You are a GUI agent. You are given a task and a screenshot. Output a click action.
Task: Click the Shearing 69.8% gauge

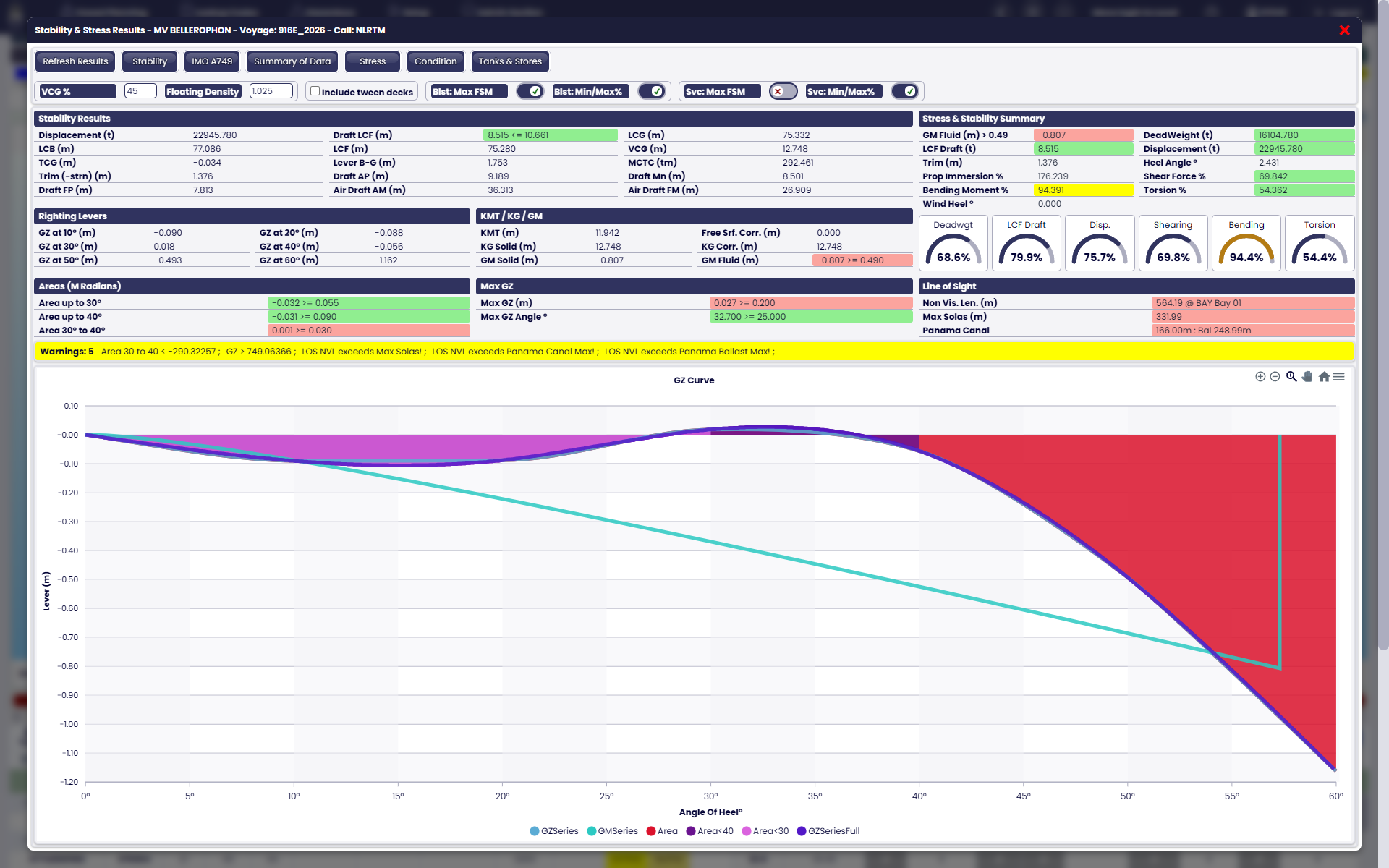(1173, 243)
